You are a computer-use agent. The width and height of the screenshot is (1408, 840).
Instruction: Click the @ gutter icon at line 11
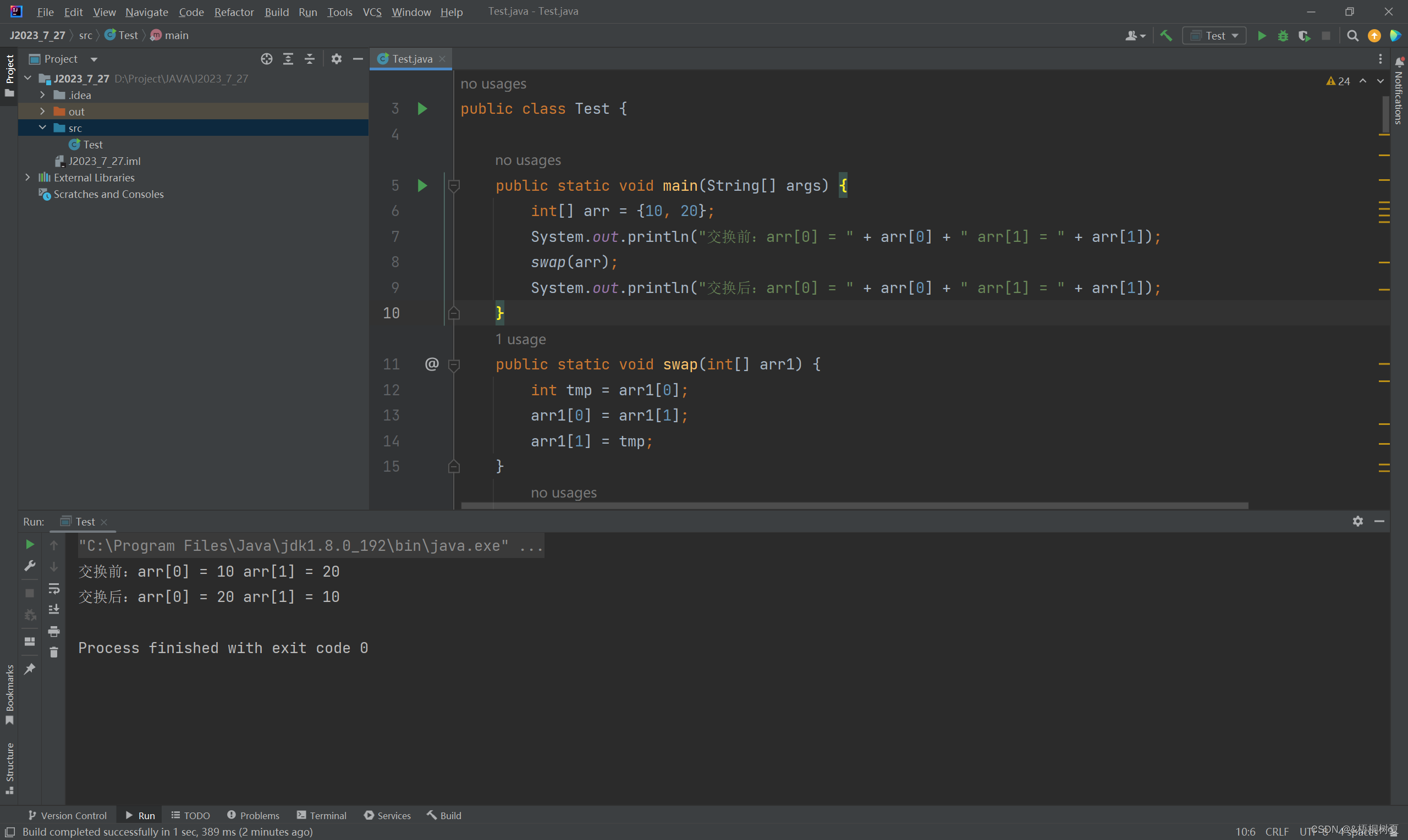point(432,363)
